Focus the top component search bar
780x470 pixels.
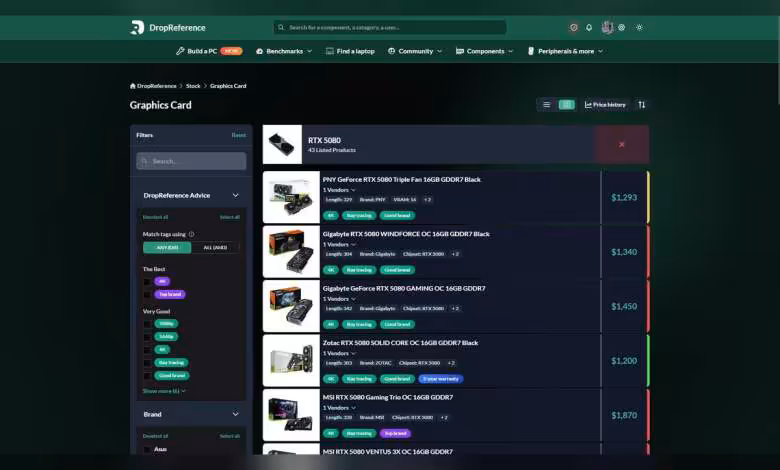390,27
